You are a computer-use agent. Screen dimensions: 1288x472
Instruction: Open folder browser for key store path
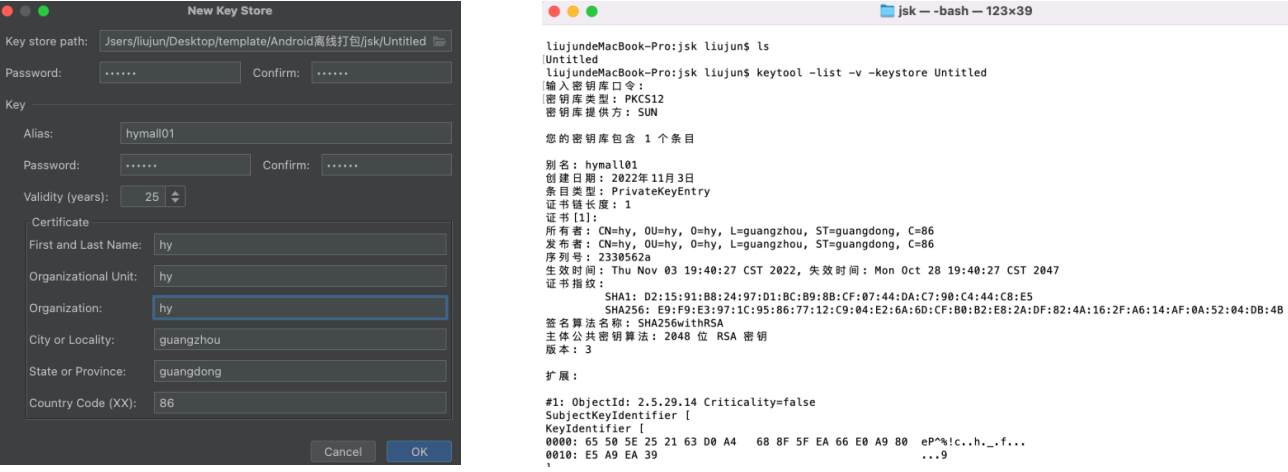coord(439,42)
